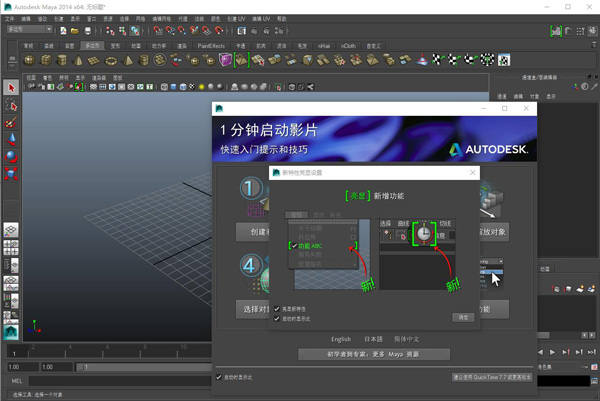
Task: Click play backwards button
Action: (x=540, y=352)
